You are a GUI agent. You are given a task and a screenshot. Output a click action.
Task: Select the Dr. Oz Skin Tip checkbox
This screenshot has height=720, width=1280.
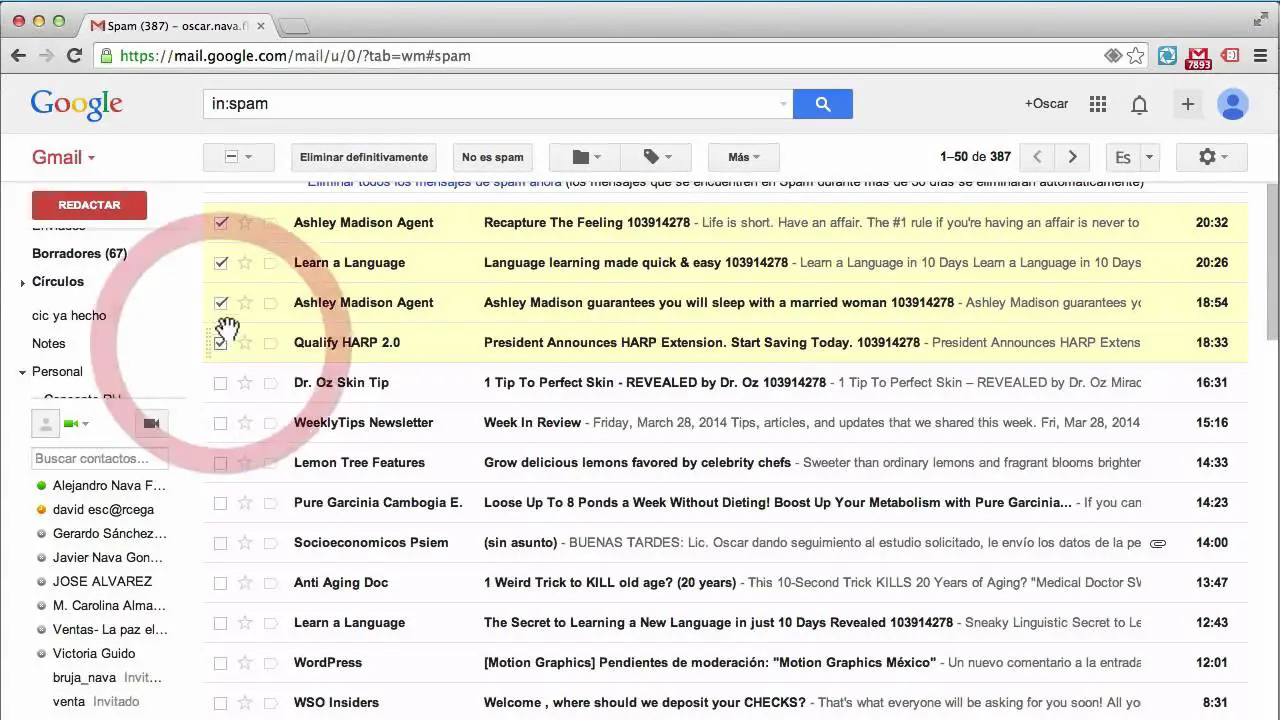point(220,383)
